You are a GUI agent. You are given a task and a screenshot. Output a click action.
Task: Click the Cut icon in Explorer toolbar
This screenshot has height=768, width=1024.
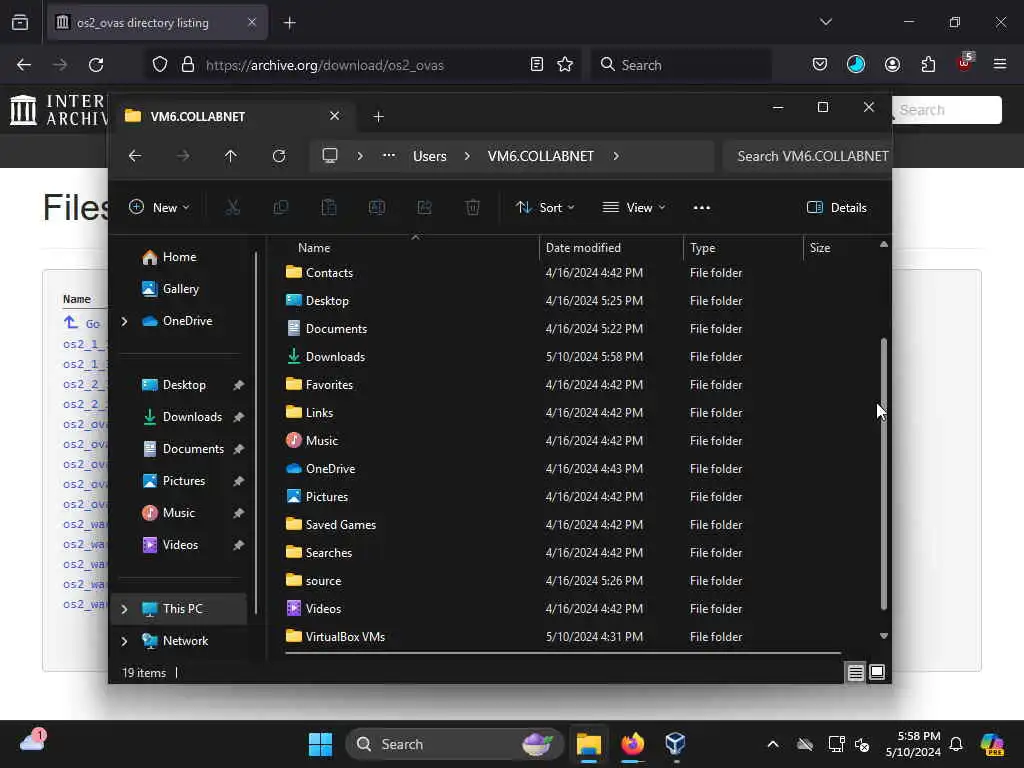tap(232, 208)
